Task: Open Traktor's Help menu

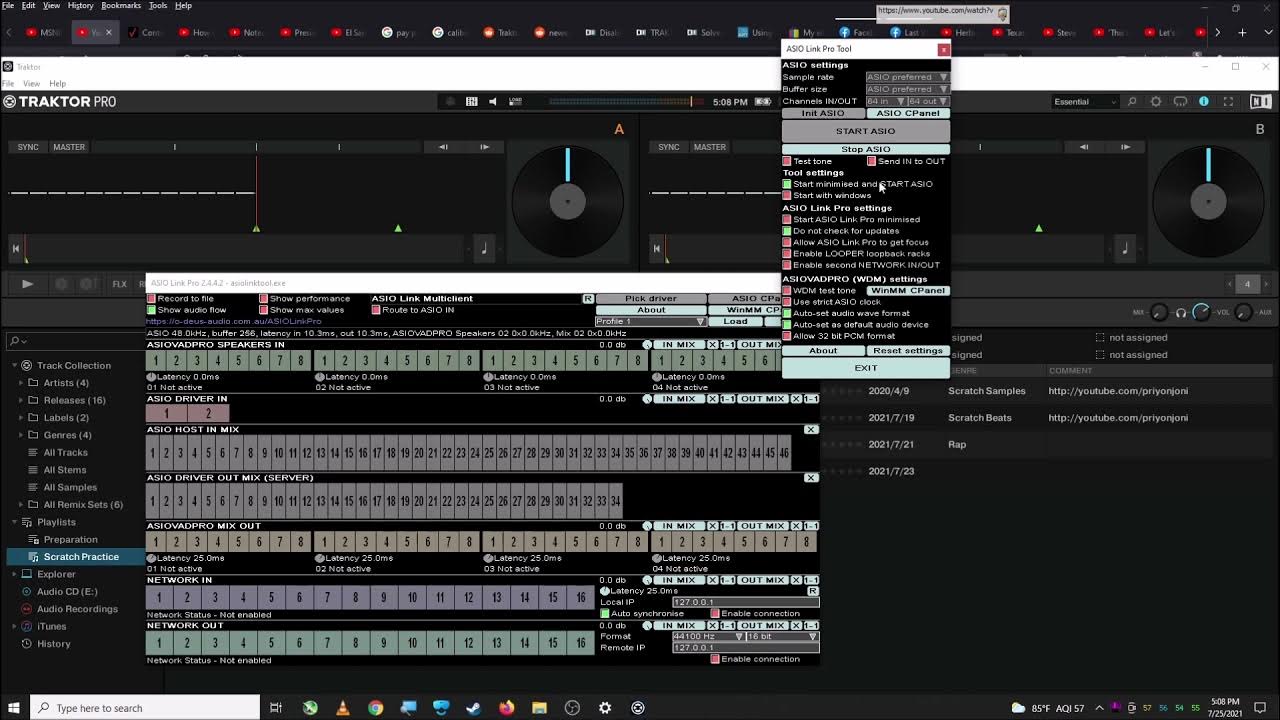Action: [57, 83]
